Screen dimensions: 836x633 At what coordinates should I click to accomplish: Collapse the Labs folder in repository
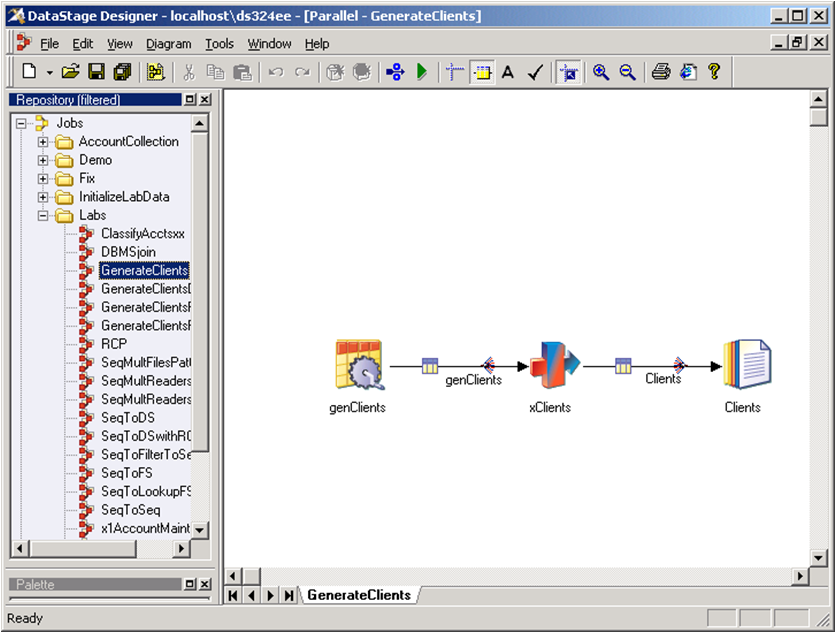tap(43, 215)
